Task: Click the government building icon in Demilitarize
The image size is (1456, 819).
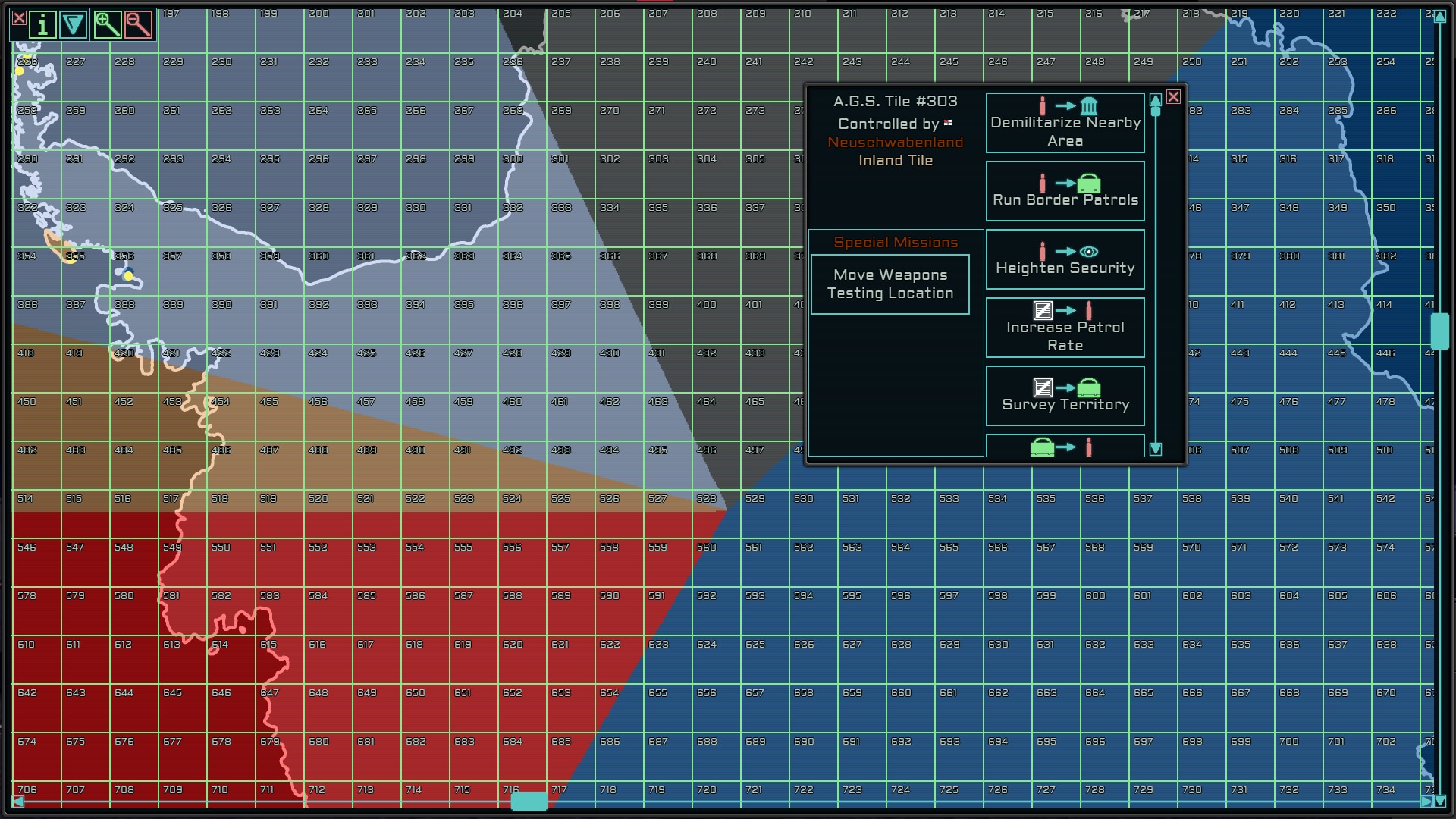Action: pos(1089,106)
